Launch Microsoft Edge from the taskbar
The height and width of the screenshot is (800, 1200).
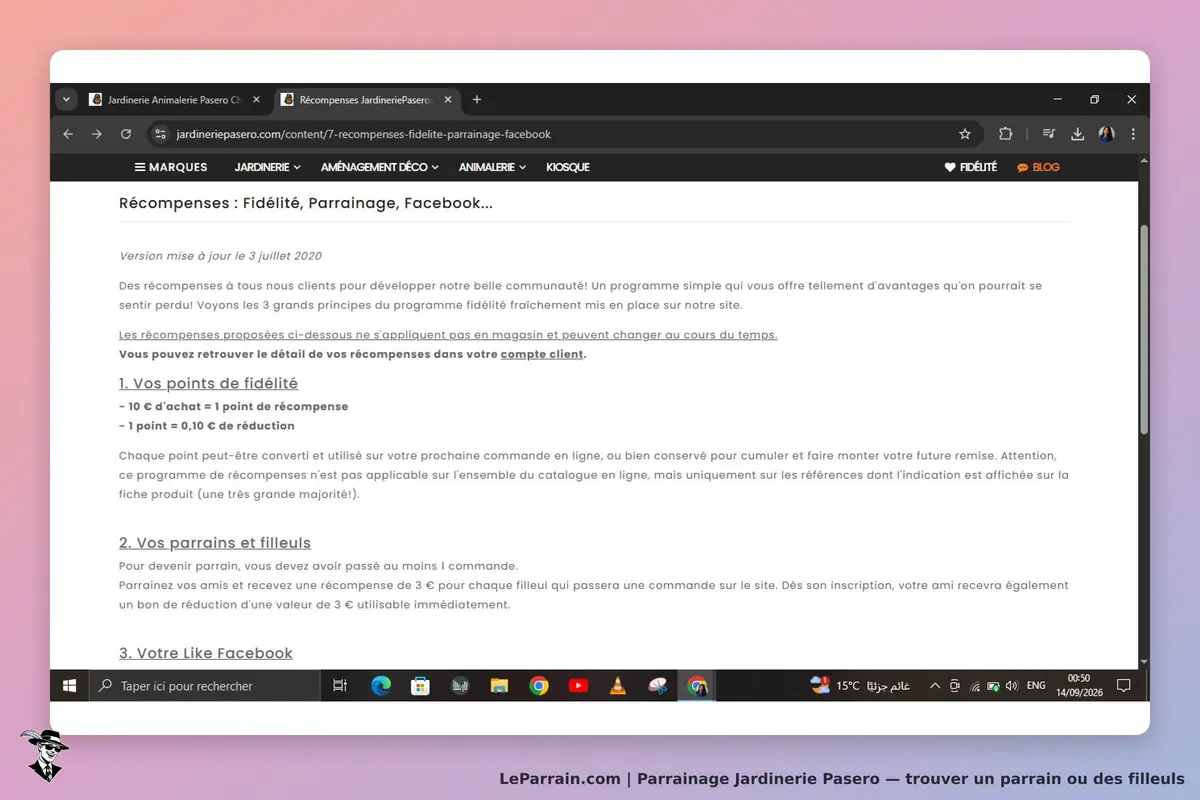[x=381, y=686]
